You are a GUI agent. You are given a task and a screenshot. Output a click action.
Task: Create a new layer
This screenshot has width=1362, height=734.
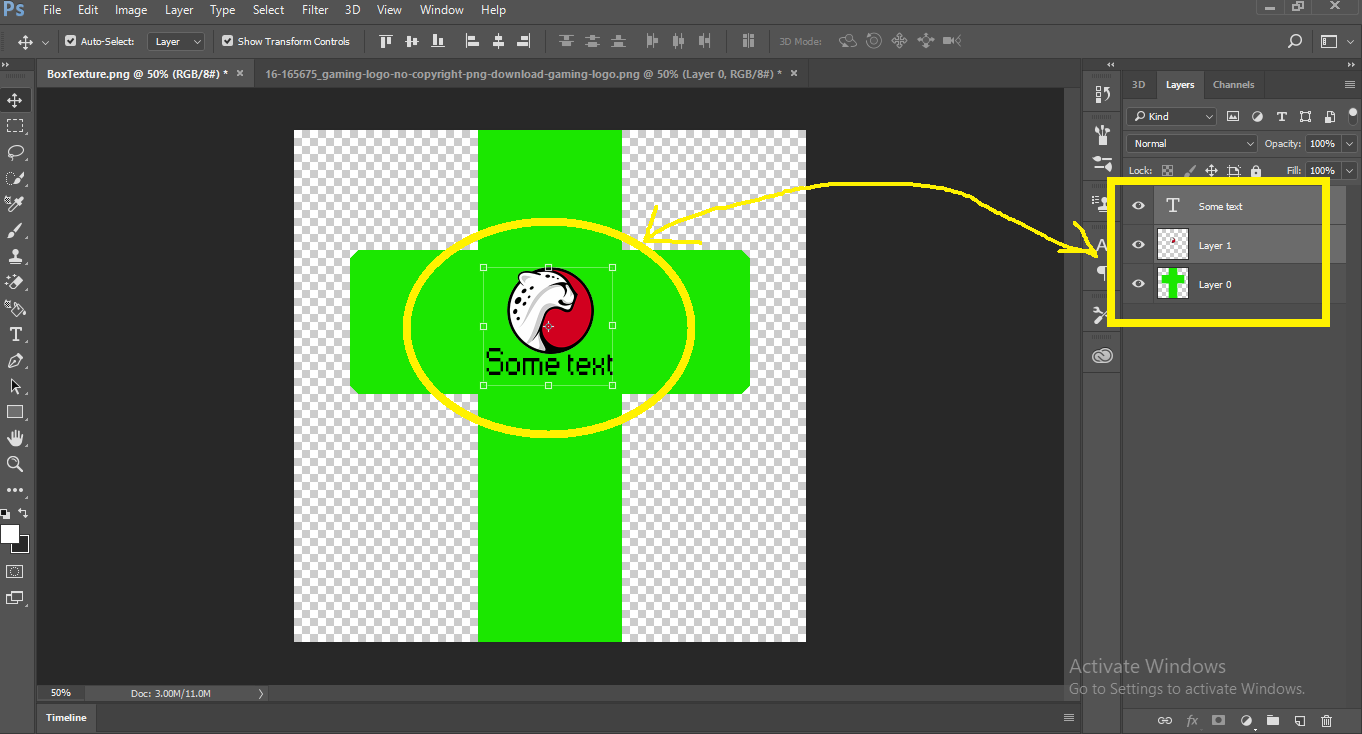pos(1300,720)
